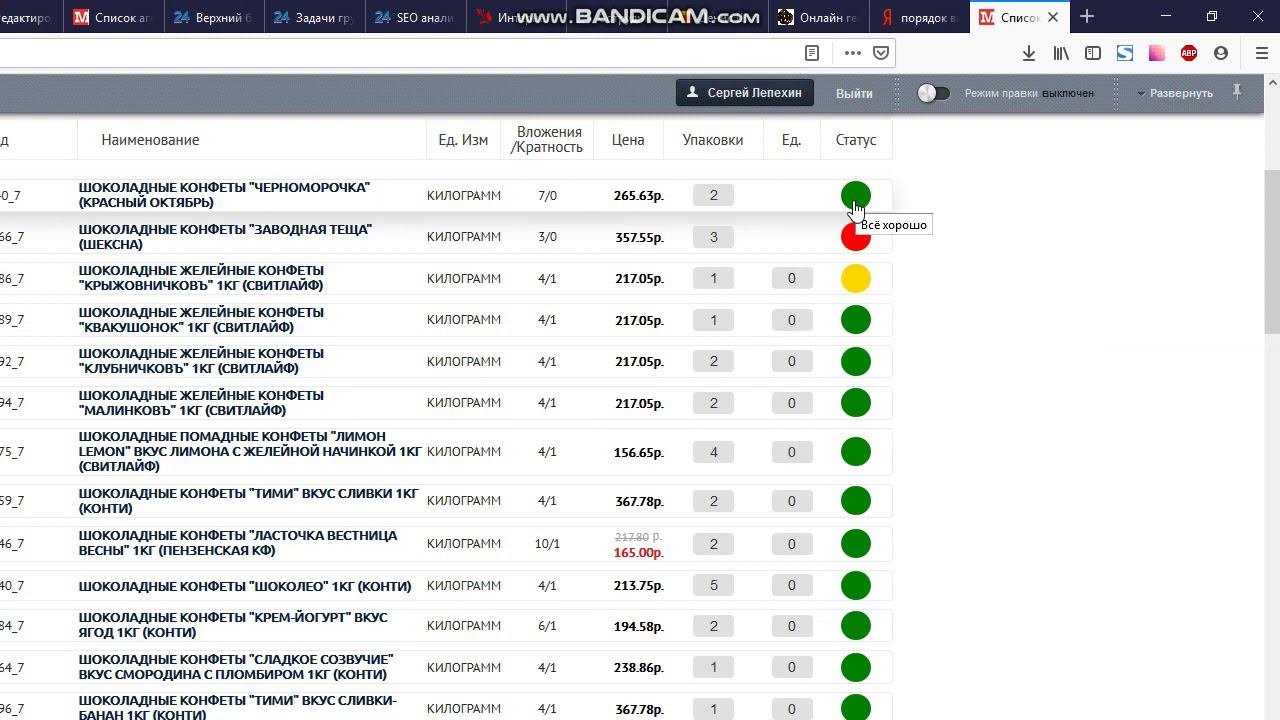Switch to the Yandex порядок tab
This screenshot has width=1280, height=720.
(x=918, y=17)
